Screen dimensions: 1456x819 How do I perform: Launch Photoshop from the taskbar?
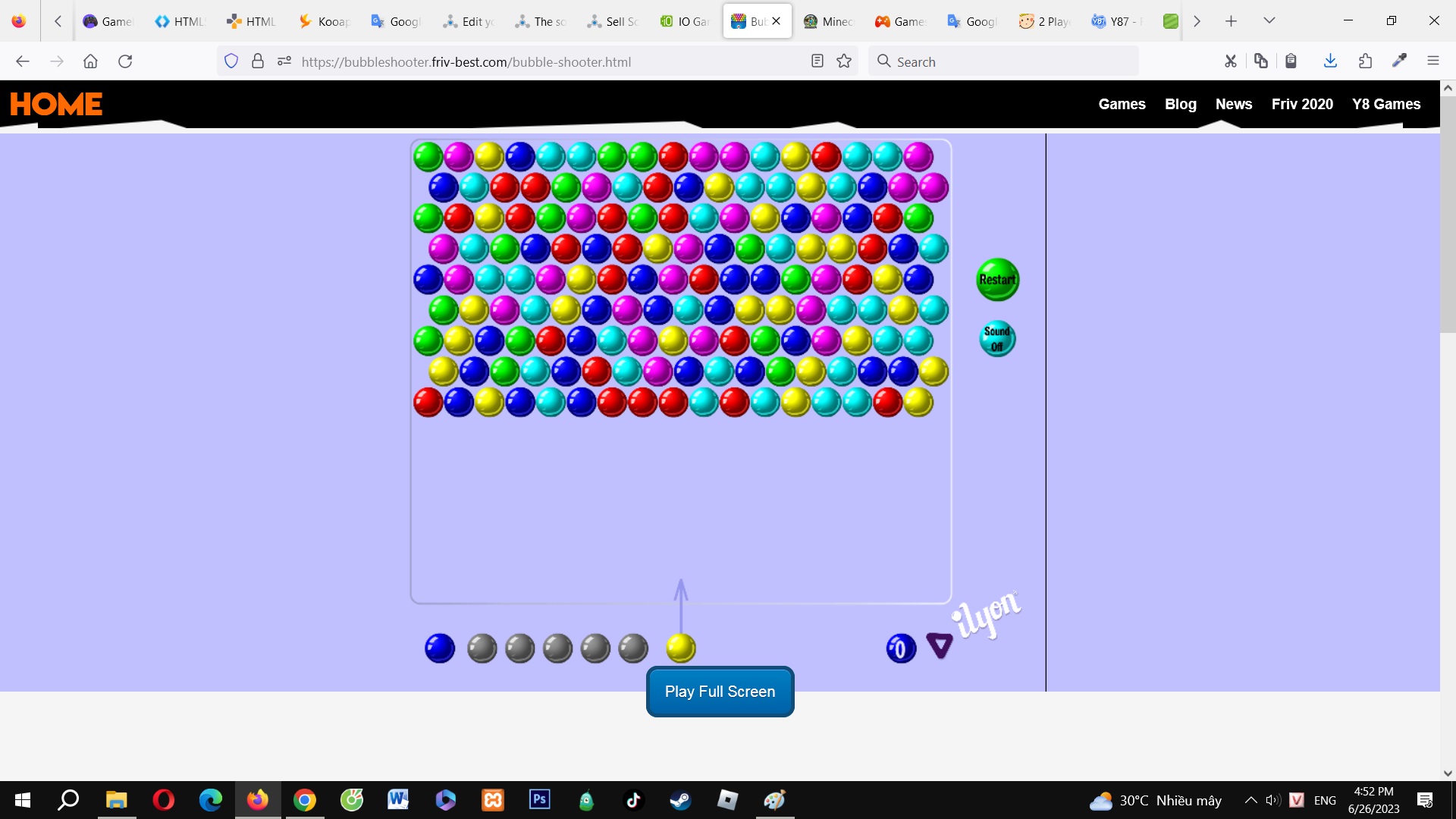539,800
